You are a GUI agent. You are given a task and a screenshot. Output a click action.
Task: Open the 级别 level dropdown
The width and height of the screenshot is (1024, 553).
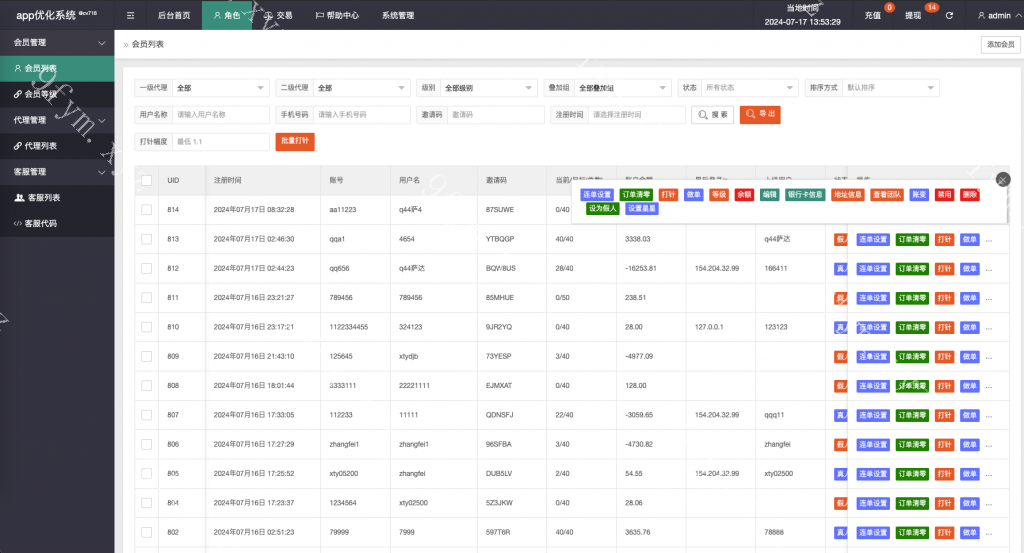click(x=488, y=87)
